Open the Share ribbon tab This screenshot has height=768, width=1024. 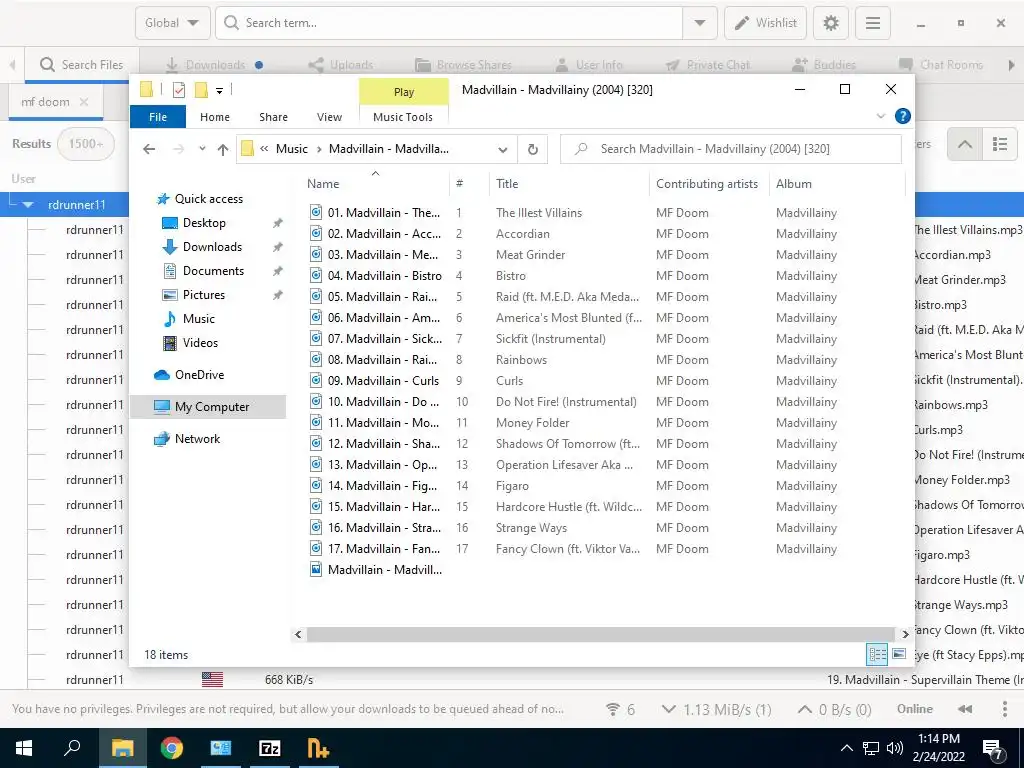click(x=273, y=117)
